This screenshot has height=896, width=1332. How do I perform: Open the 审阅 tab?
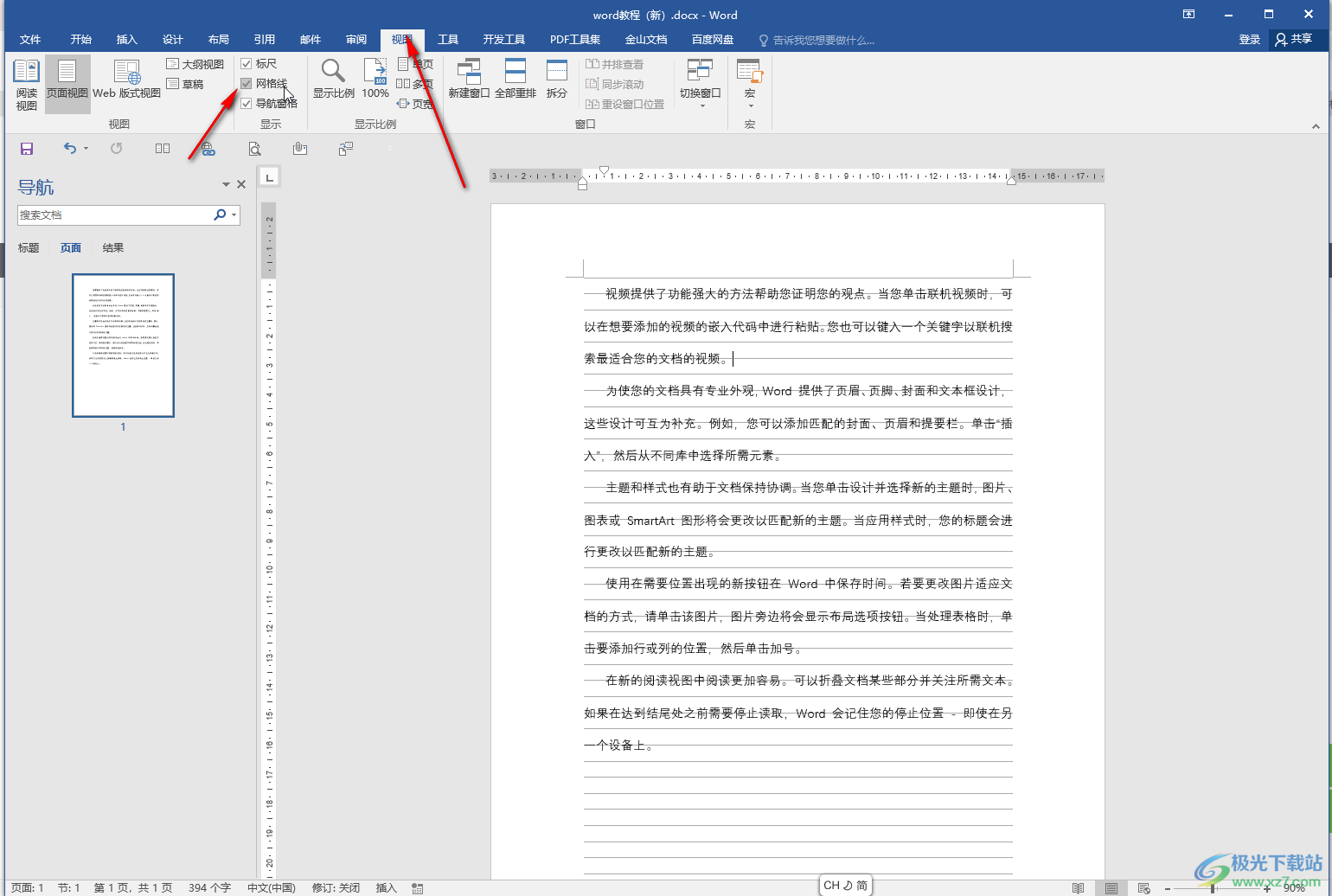coord(356,40)
